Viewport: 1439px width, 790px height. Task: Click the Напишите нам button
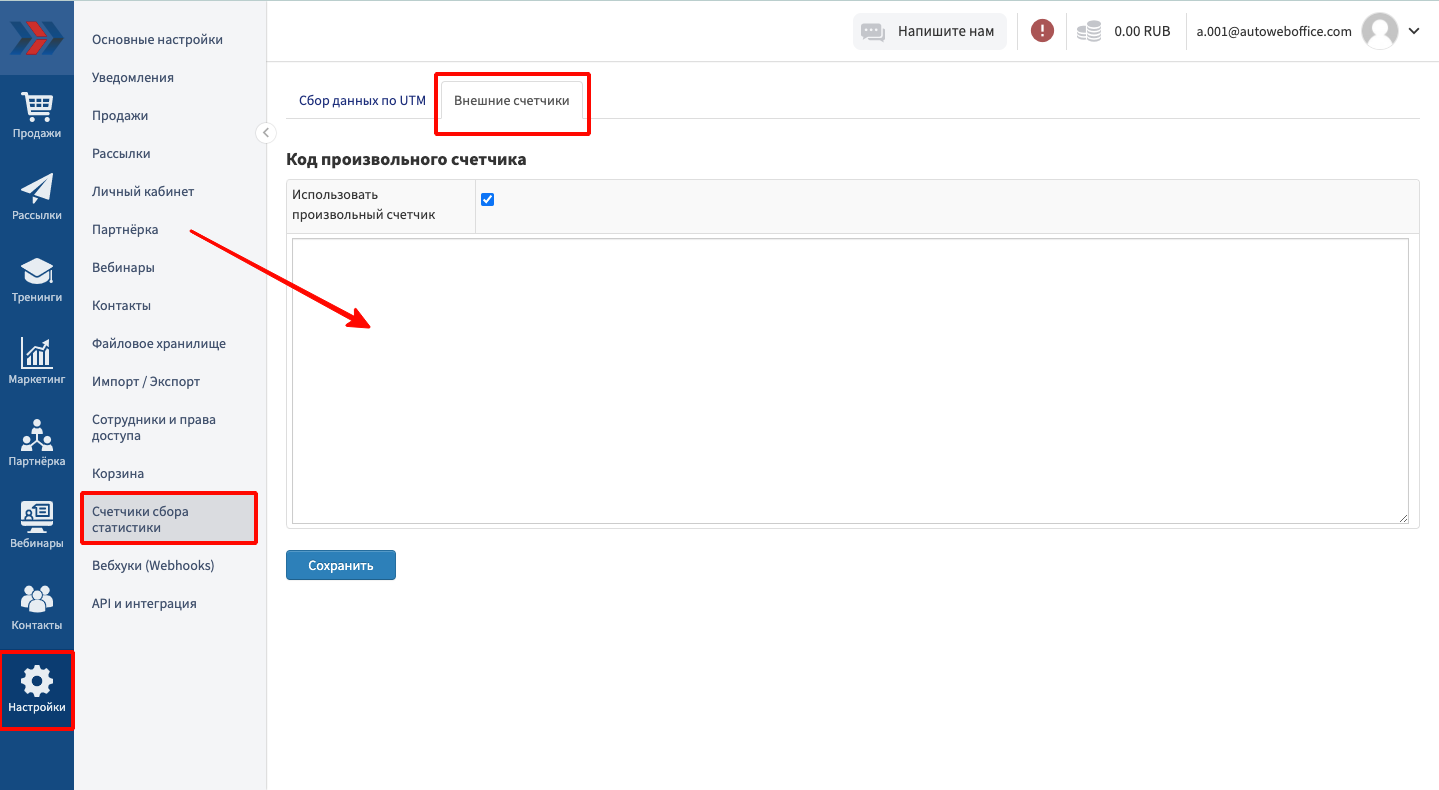tap(930, 31)
